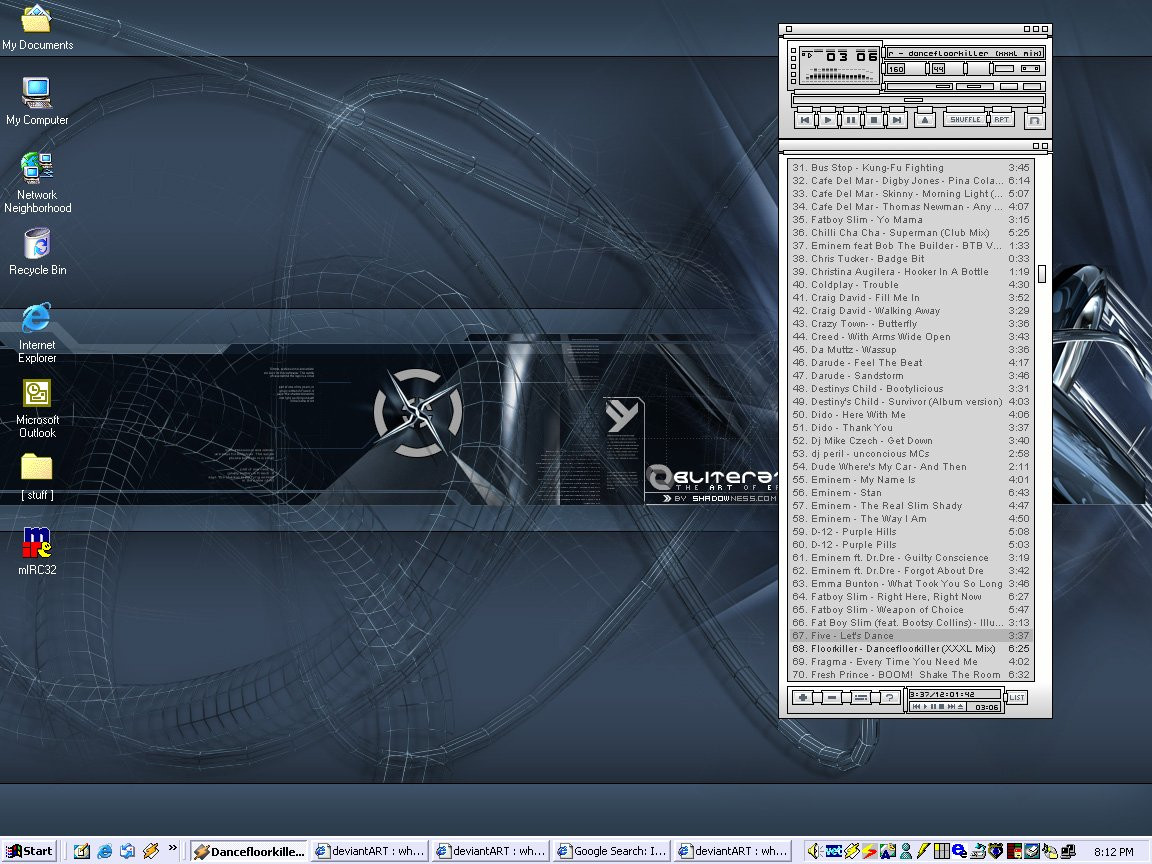Click the Winamp play button
This screenshot has height=864, width=1152.
(x=828, y=120)
